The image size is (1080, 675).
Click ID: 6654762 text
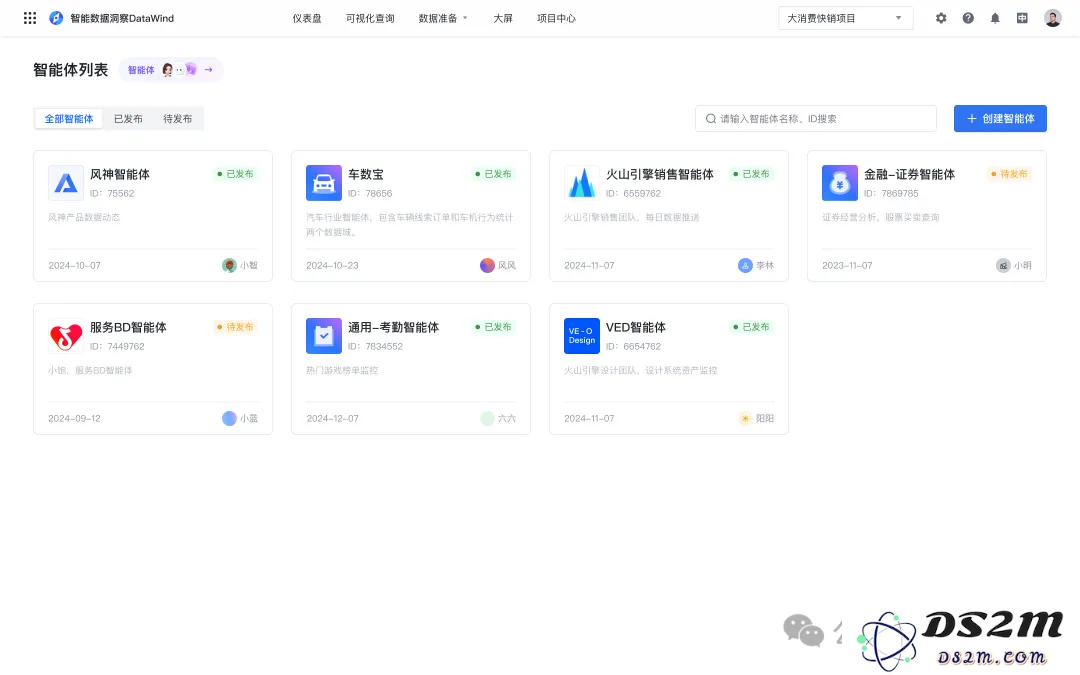[634, 346]
